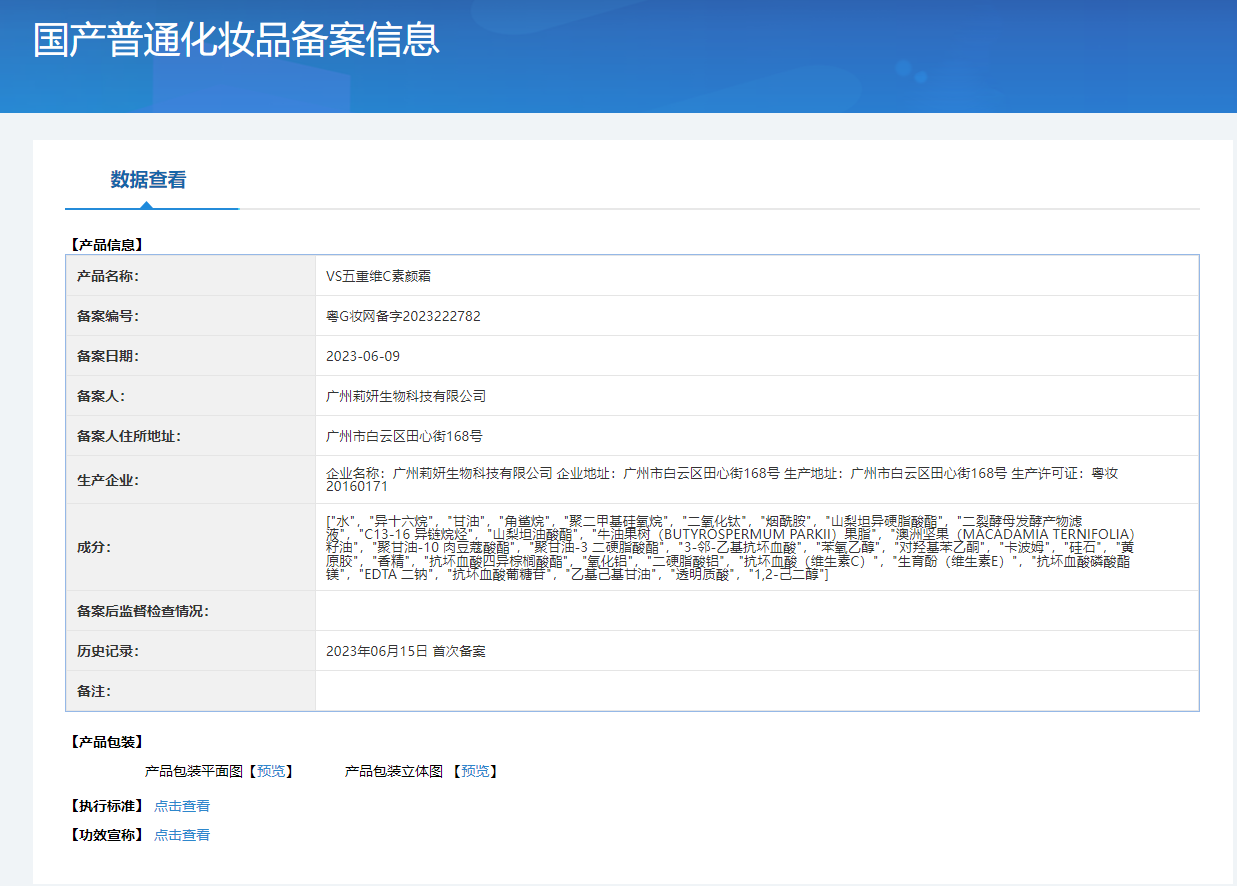
Task: Click the page title 国产普通化妆品备案信息
Action: [x=236, y=40]
